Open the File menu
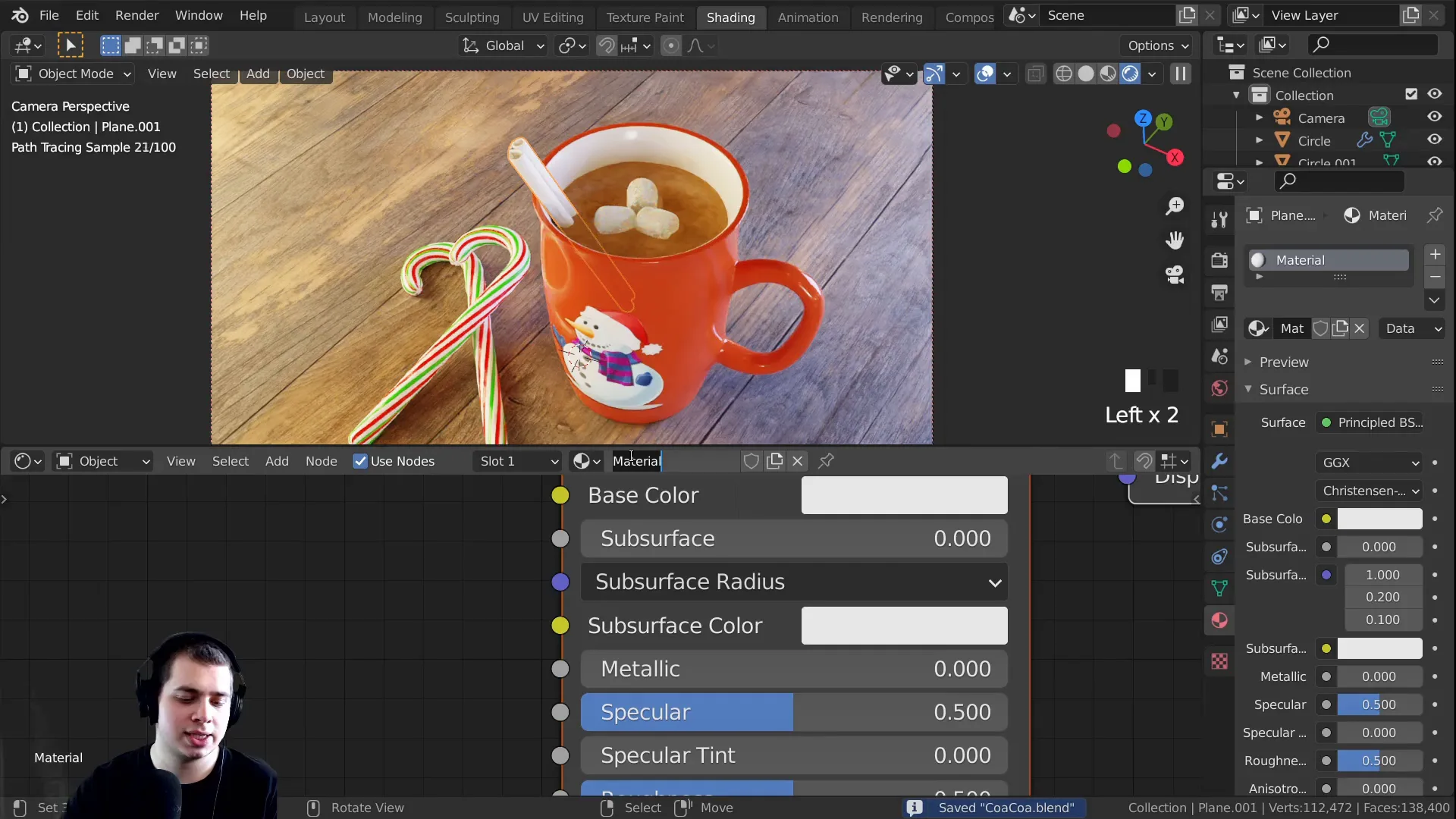This screenshot has height=819, width=1456. tap(49, 15)
